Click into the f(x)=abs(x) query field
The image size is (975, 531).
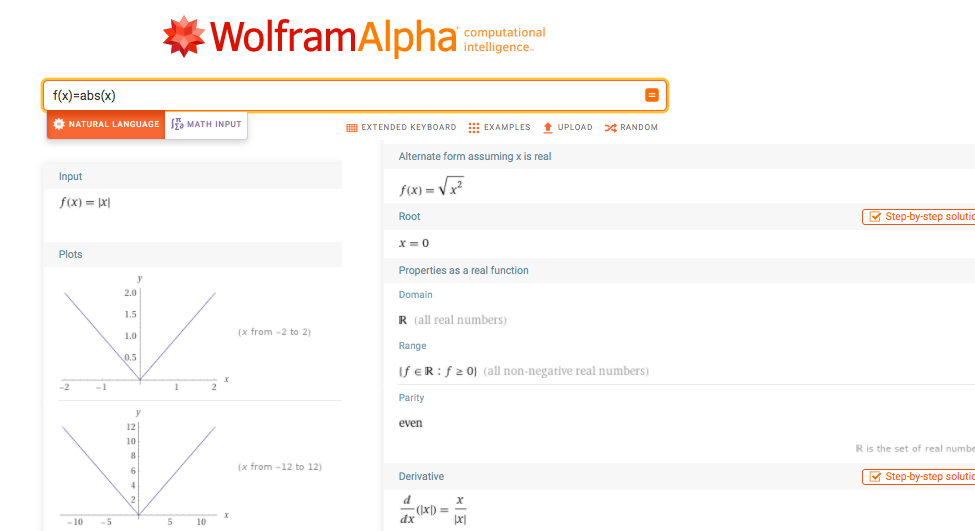point(340,96)
